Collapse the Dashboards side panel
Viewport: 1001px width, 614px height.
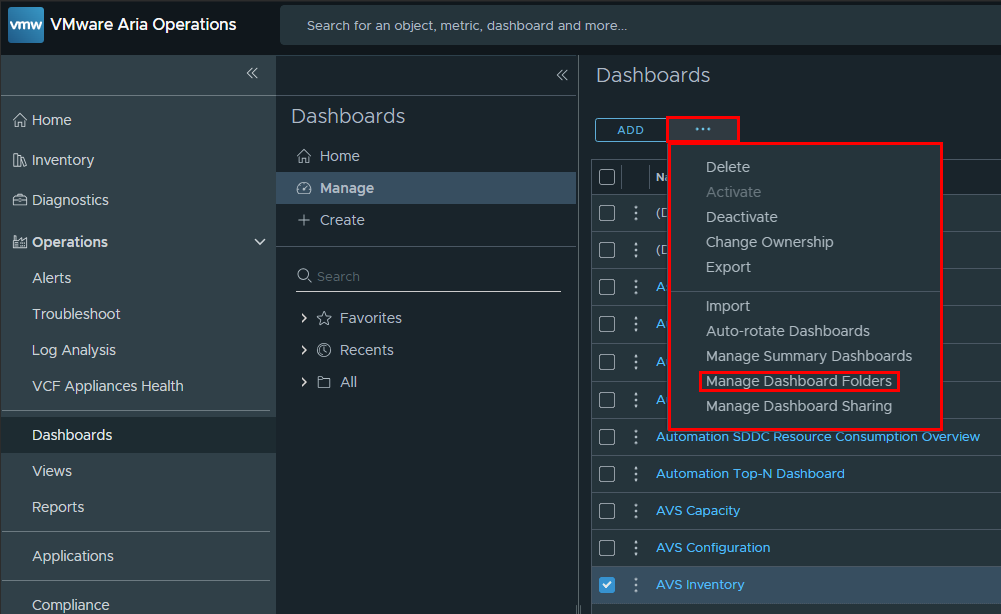562,75
